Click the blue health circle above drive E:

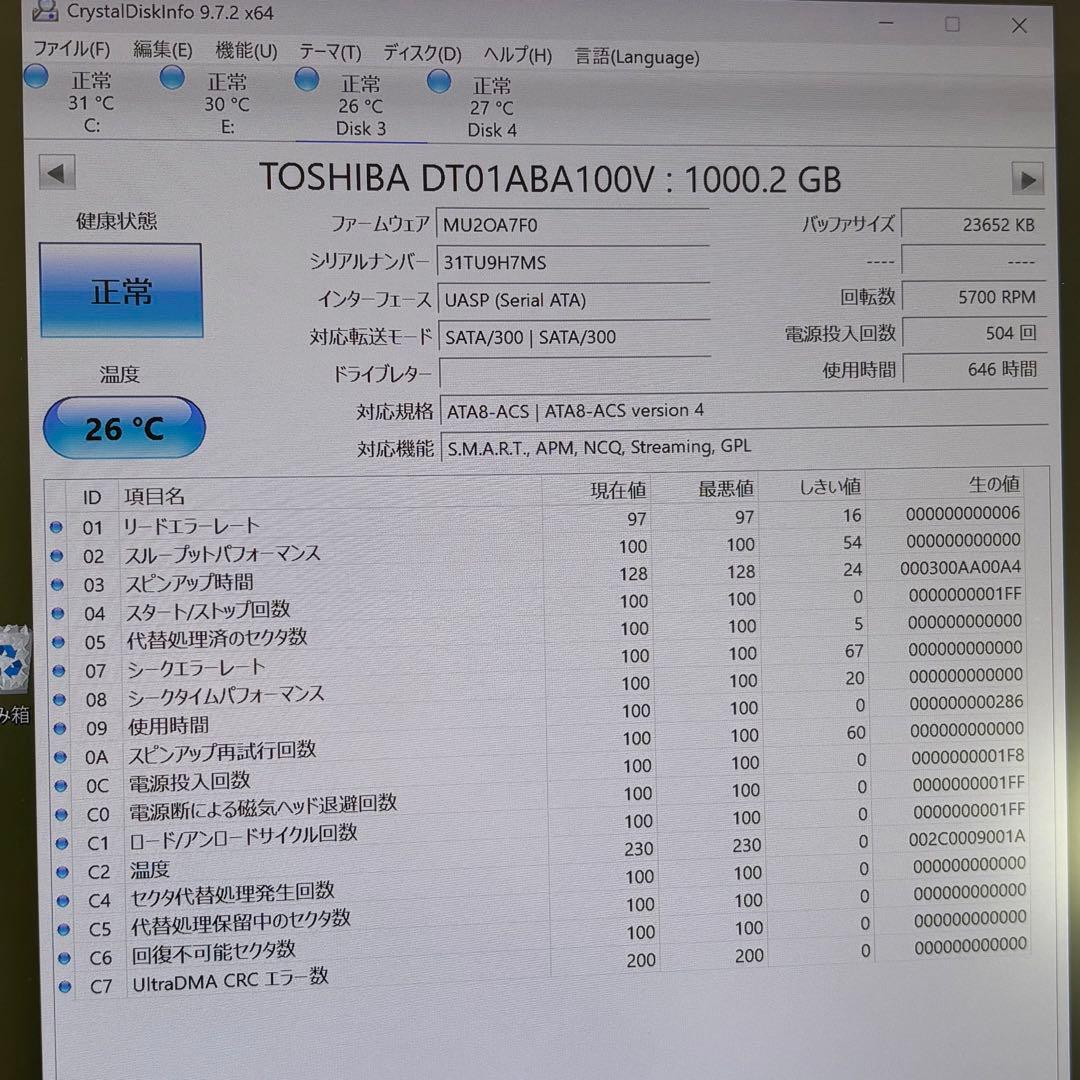(171, 76)
